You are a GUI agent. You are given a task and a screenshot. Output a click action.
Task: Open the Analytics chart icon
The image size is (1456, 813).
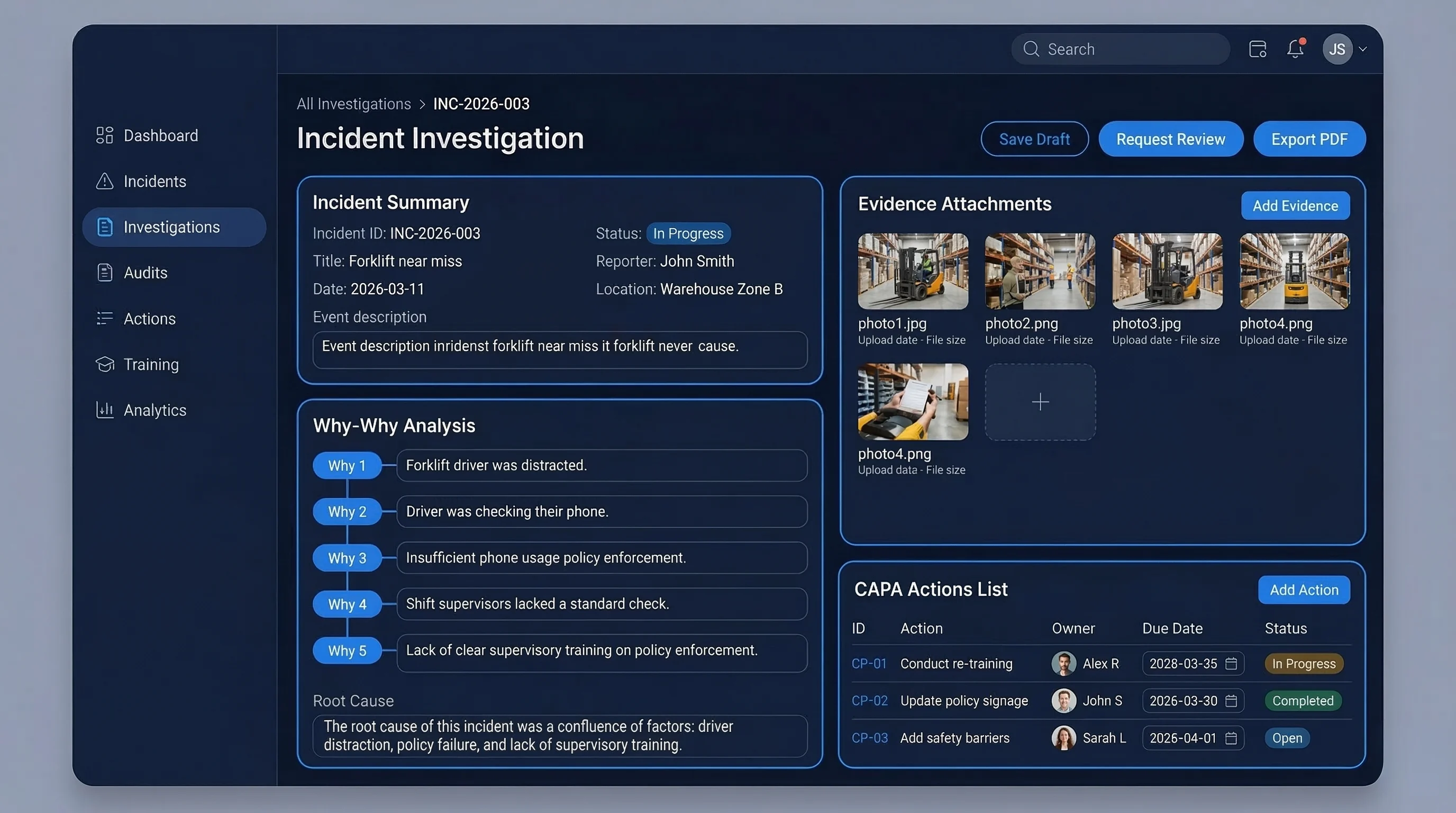point(105,410)
